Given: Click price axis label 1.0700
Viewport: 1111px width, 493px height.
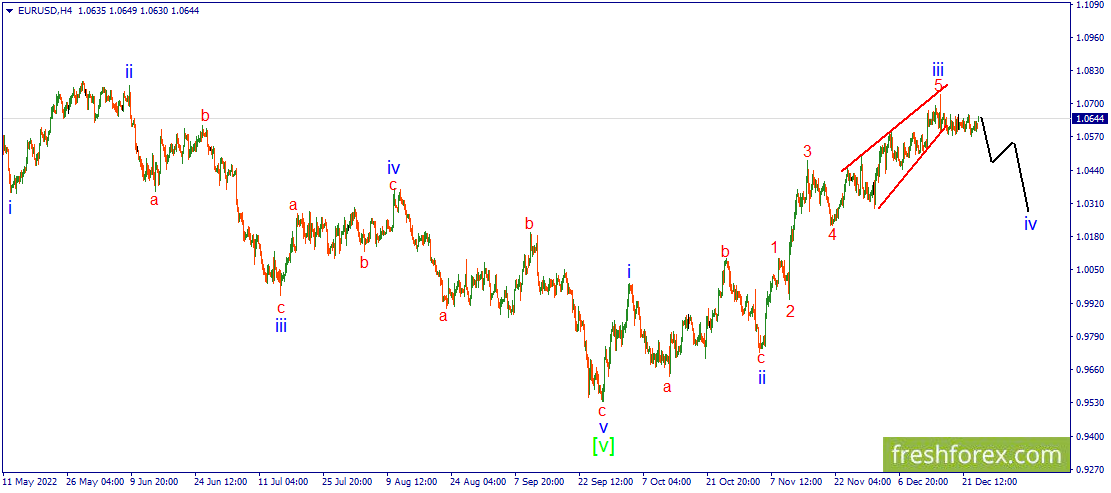Looking at the screenshot, I should point(1090,104).
